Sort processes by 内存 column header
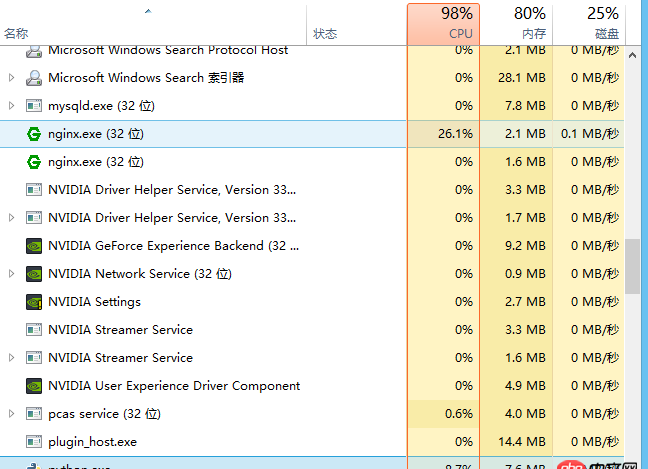The width and height of the screenshot is (648, 469). (x=516, y=23)
